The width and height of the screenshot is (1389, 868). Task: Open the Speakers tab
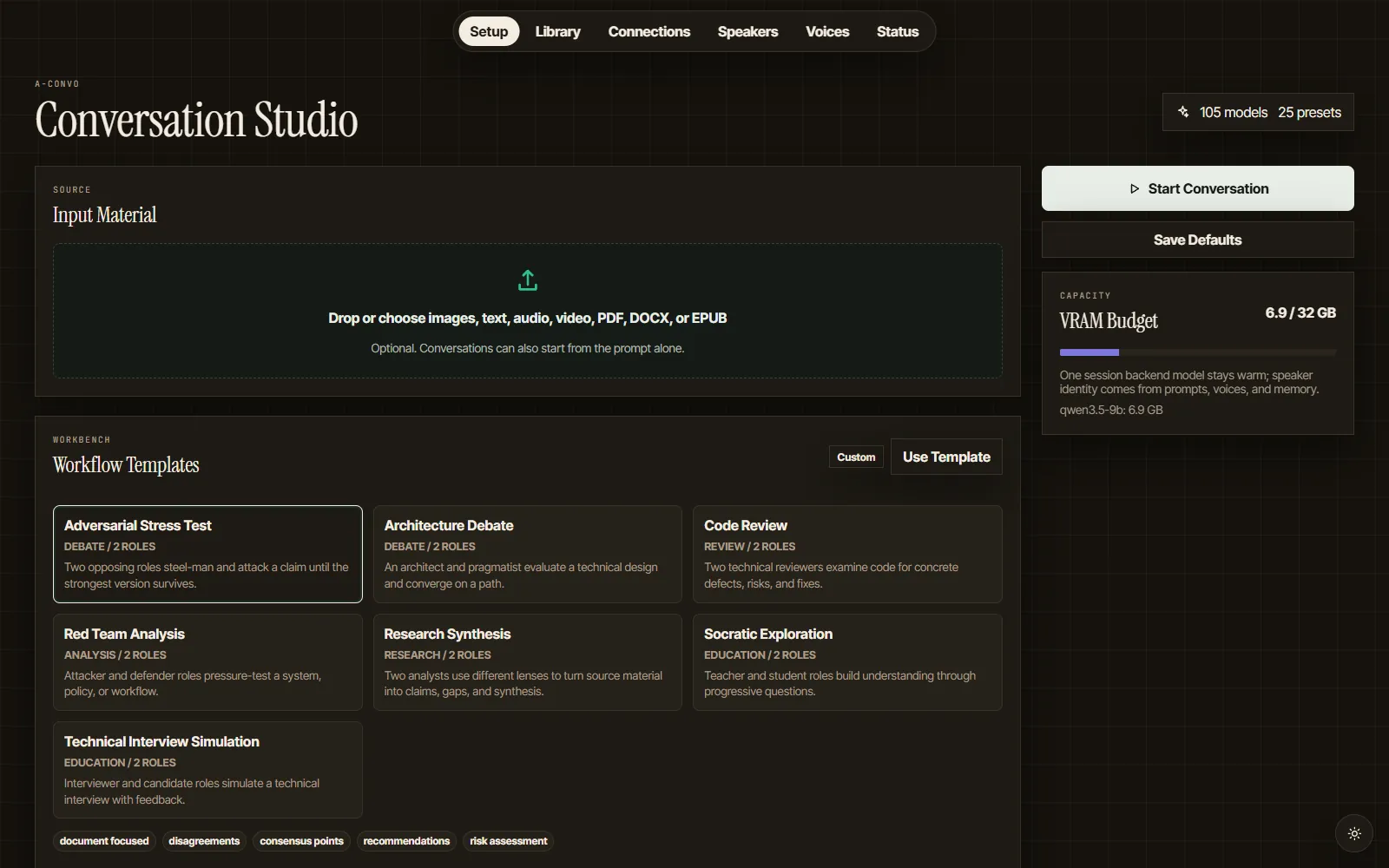[747, 31]
